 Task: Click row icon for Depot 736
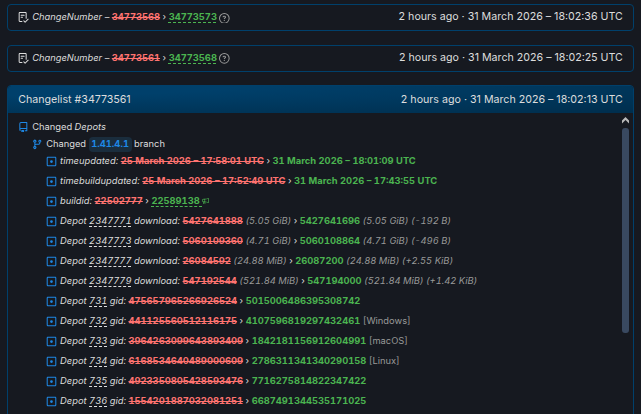coord(51,402)
